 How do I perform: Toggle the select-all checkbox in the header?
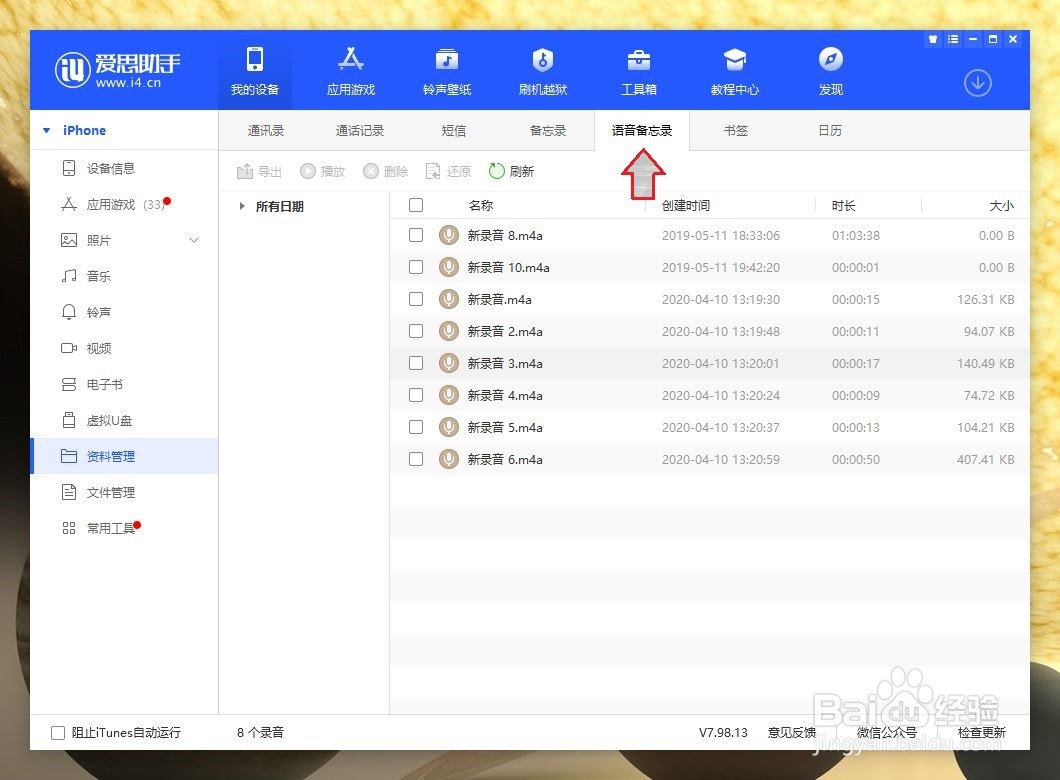(416, 204)
